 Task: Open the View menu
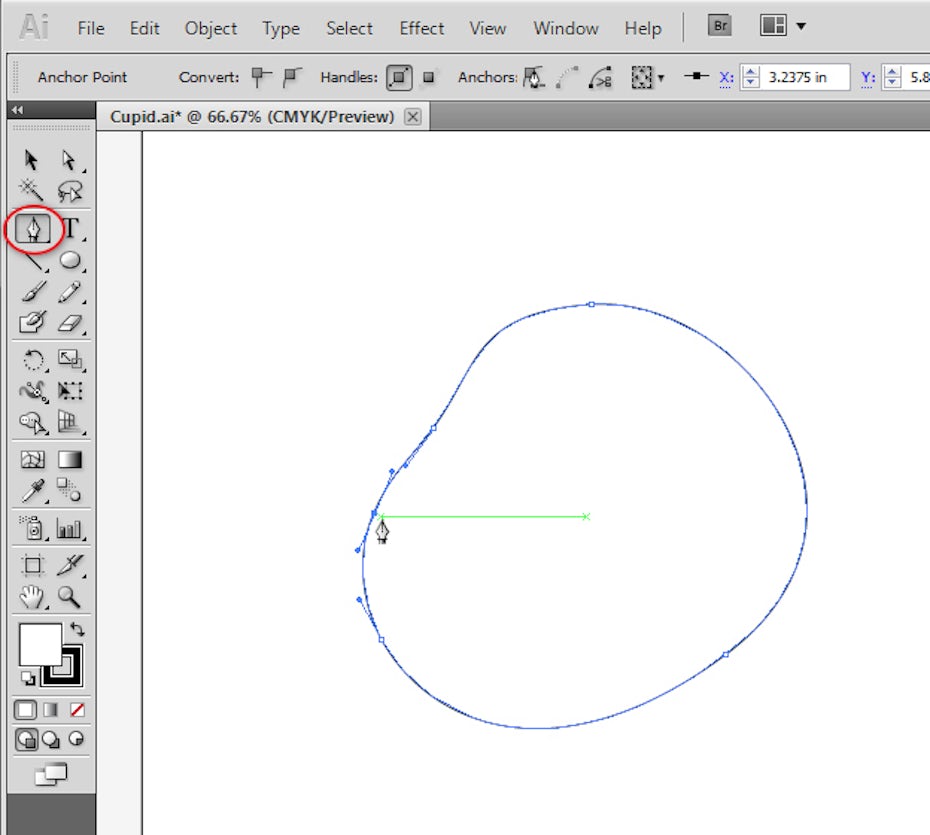488,28
